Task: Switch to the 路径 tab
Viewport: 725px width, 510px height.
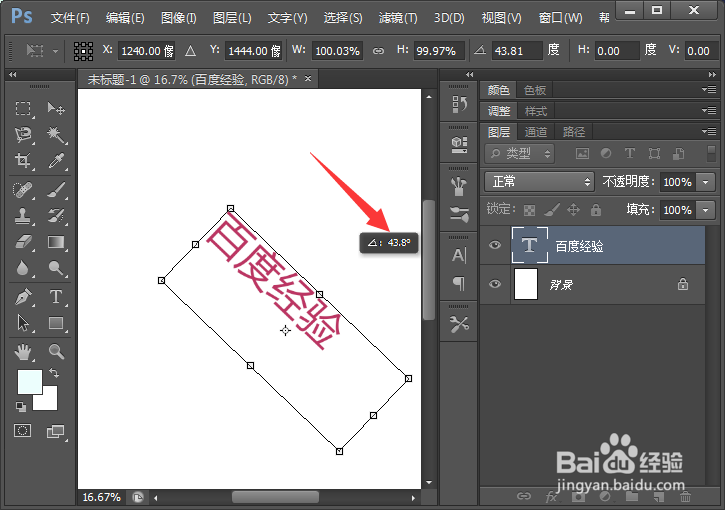Action: pyautogui.click(x=574, y=132)
